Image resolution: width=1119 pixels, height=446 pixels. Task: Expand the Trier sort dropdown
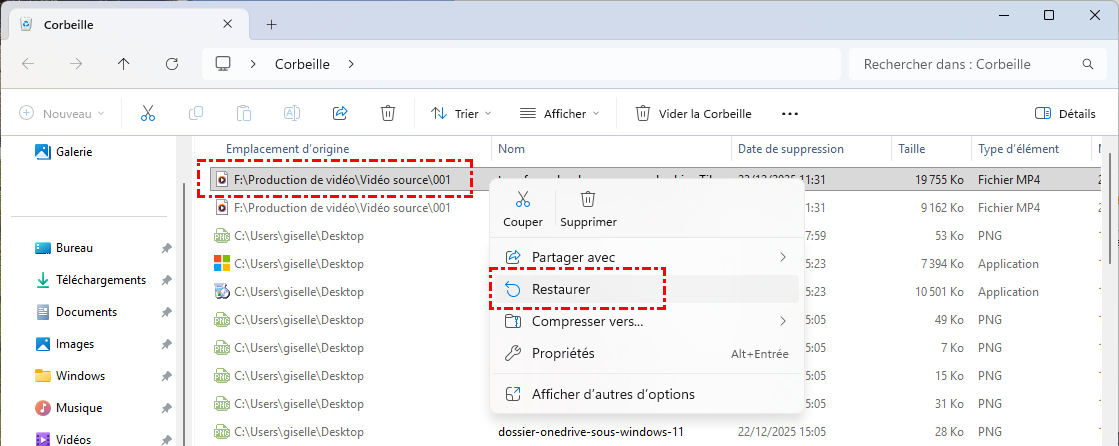click(455, 113)
